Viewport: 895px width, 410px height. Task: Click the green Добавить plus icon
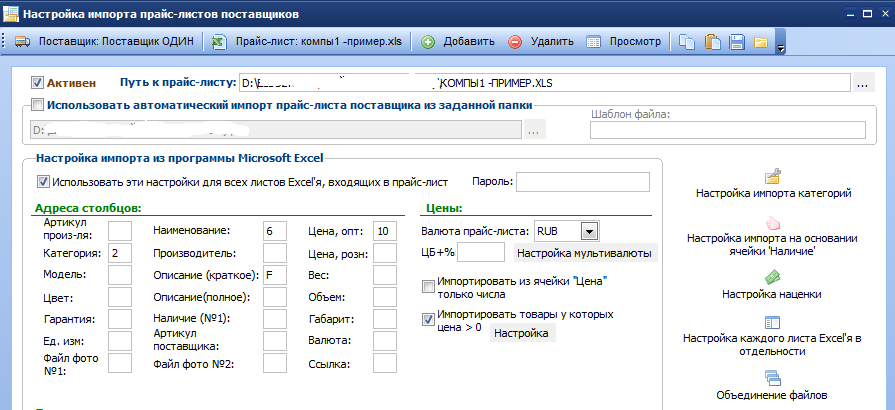(x=428, y=42)
